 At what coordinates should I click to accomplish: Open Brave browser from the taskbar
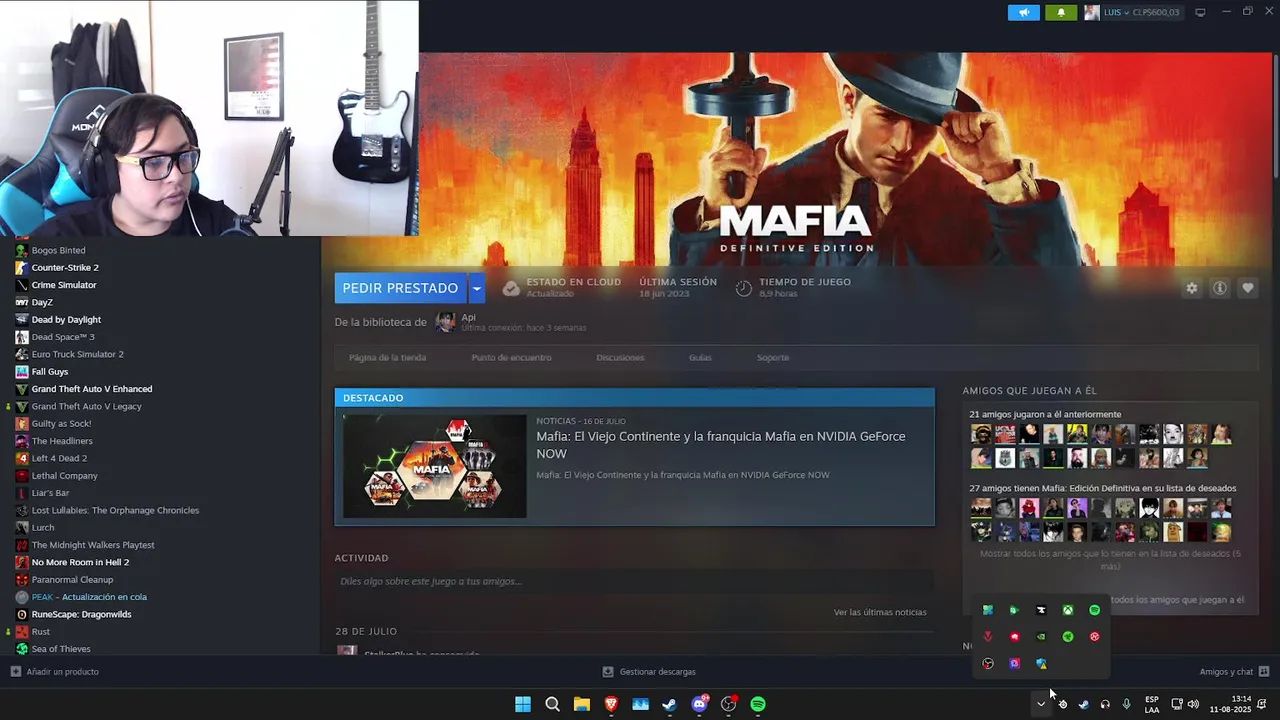pos(611,704)
